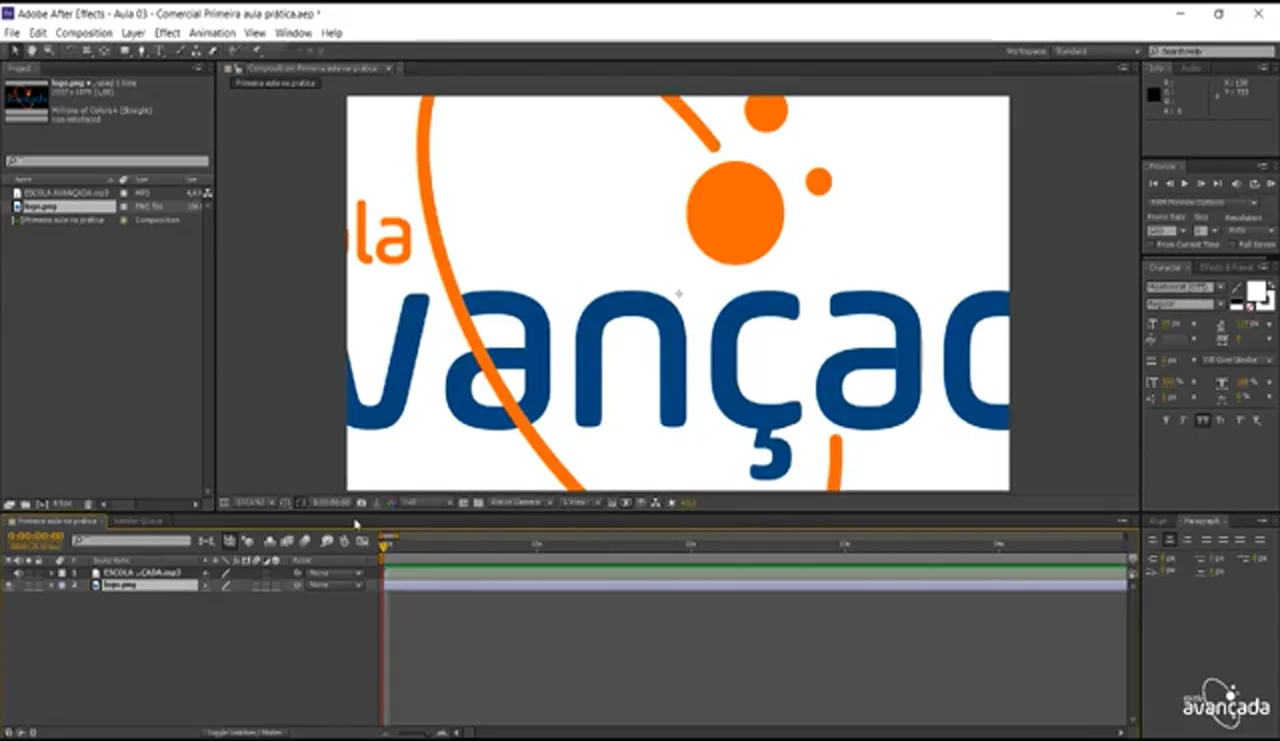The width and height of the screenshot is (1280, 741).
Task: Click the snapshot camera icon below viewer
Action: click(361, 502)
